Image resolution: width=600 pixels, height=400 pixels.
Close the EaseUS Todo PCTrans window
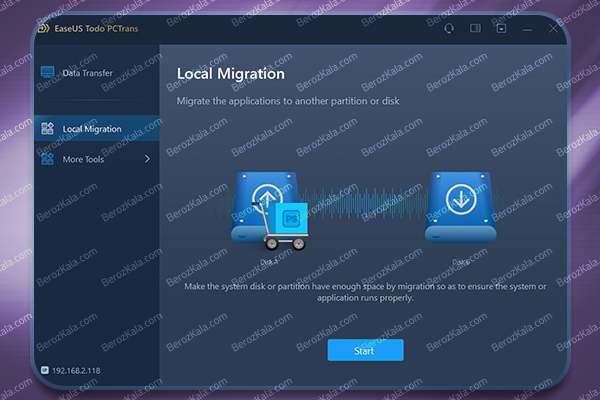(553, 28)
